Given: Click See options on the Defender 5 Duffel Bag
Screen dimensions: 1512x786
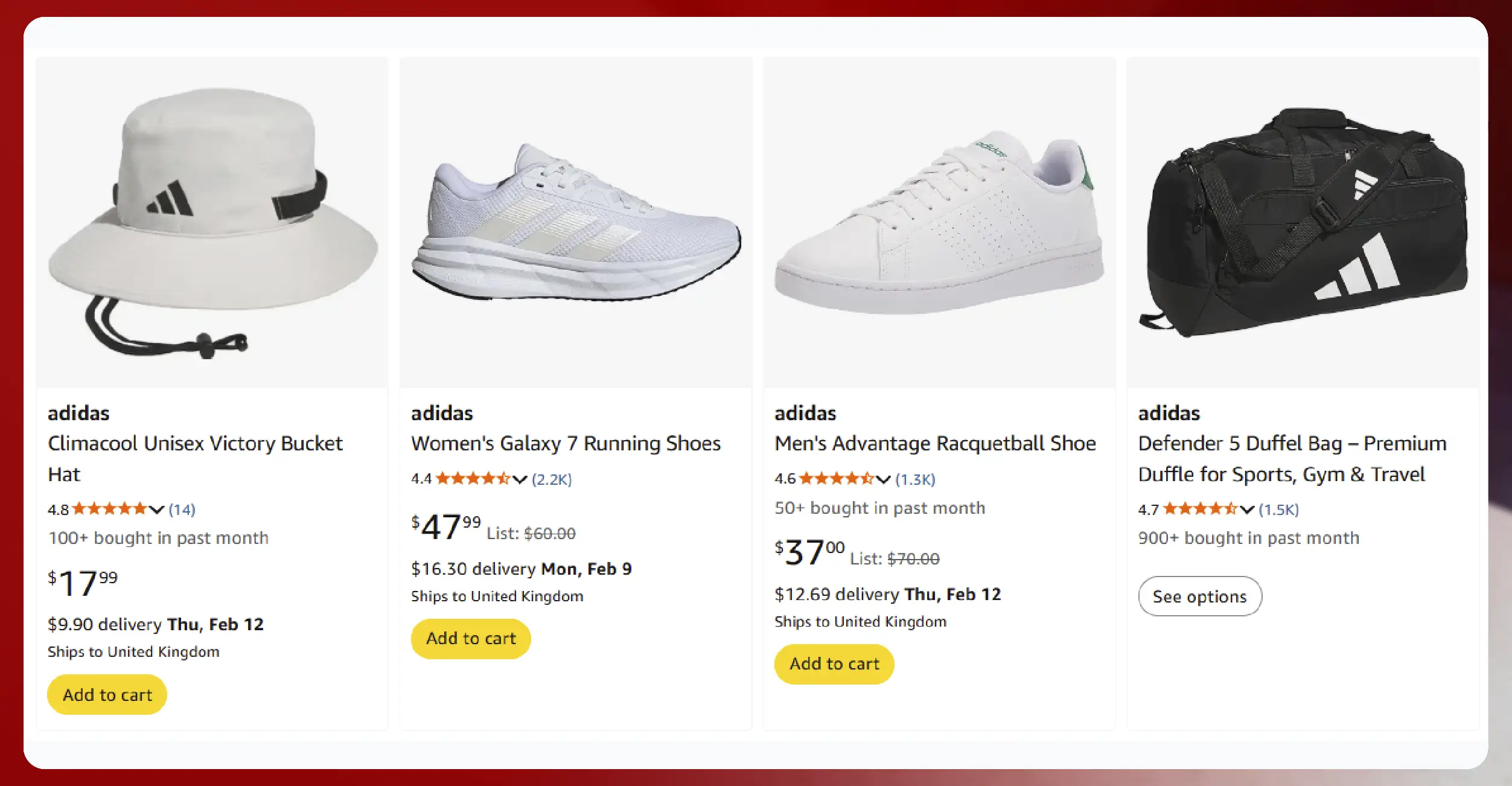Looking at the screenshot, I should click(1199, 596).
